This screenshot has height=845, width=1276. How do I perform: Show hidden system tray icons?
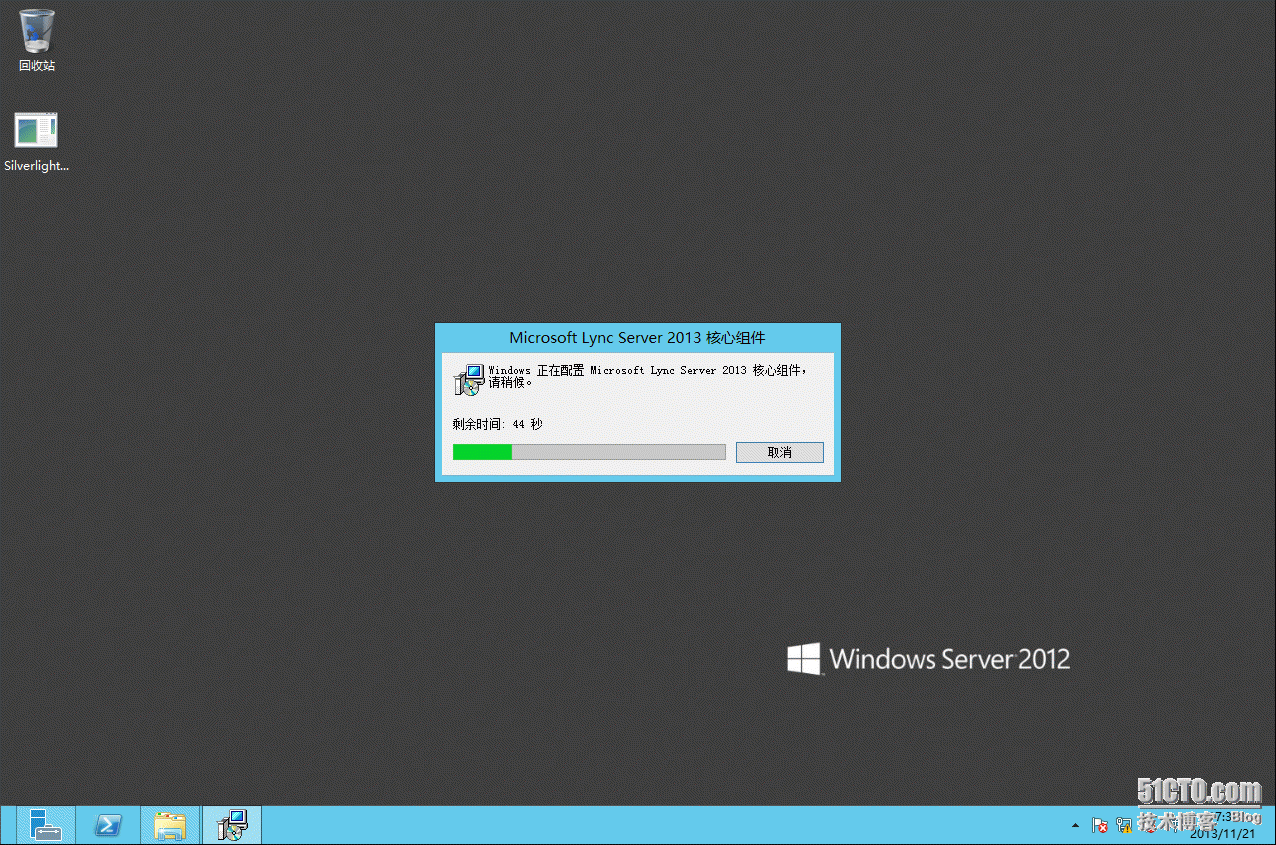pos(1075,826)
